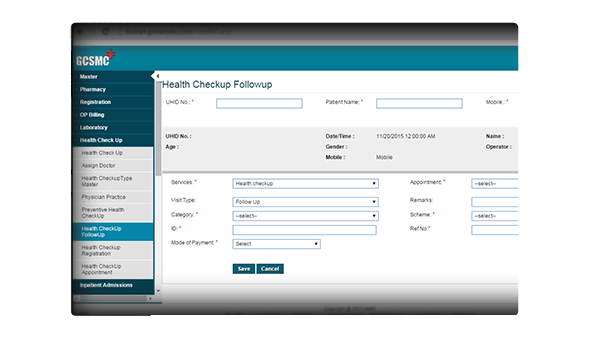Click the Cancel button
The height and width of the screenshot is (360, 590).
(x=270, y=269)
